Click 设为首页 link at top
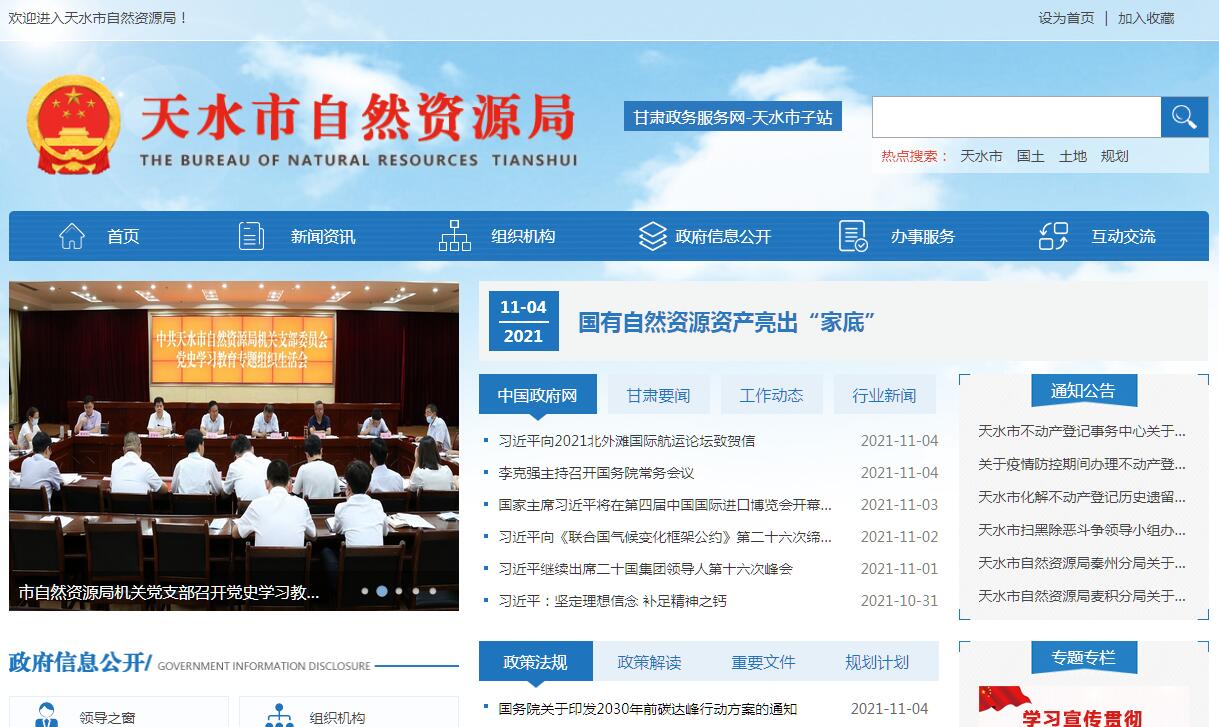 pyautogui.click(x=1066, y=18)
